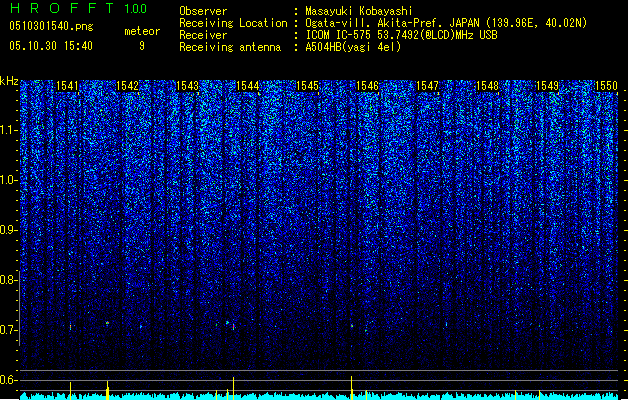This screenshot has width=629, height=400.
Task: Click the 1543 time marker
Action: tap(187, 86)
